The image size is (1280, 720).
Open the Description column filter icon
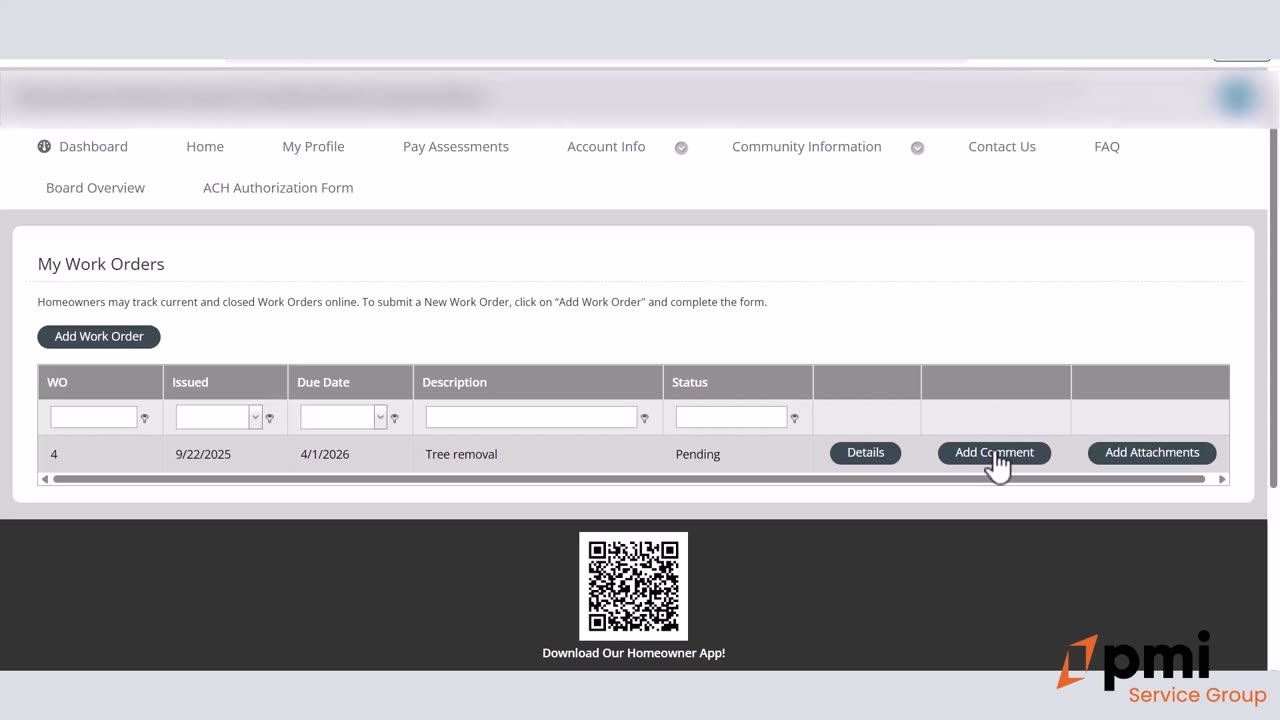click(x=645, y=418)
